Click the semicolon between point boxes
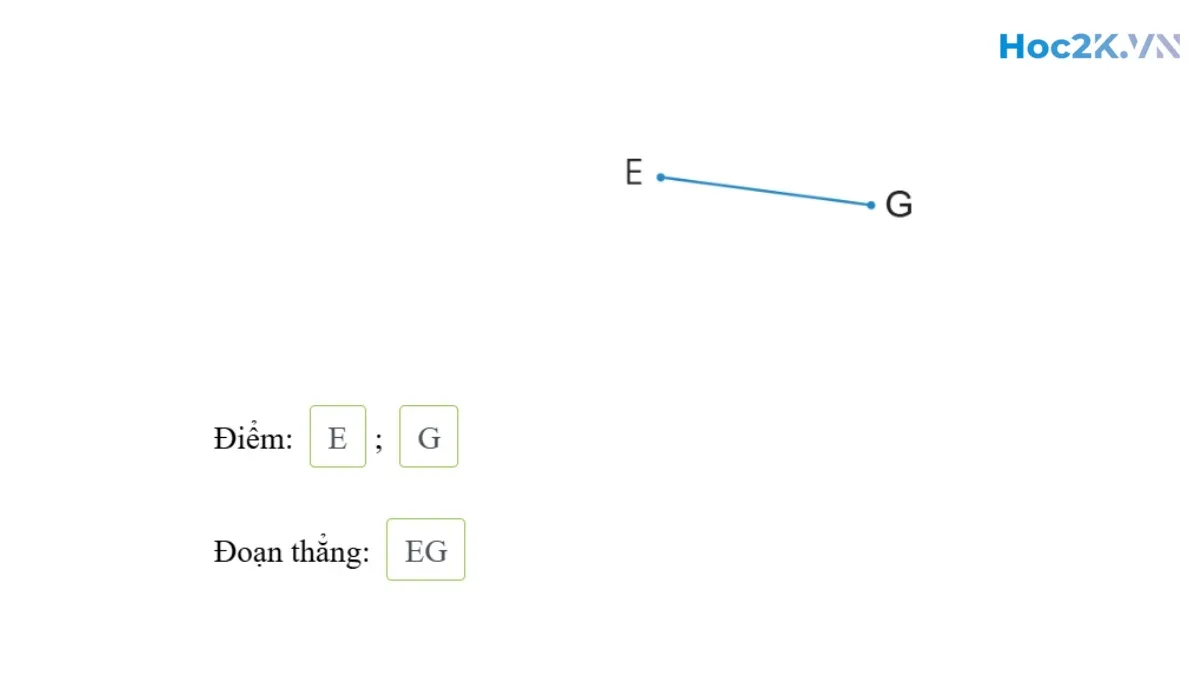 tap(379, 440)
